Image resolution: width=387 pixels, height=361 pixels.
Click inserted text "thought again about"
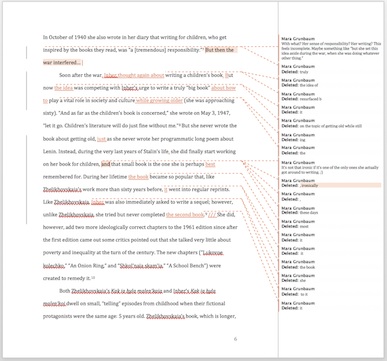pos(141,75)
